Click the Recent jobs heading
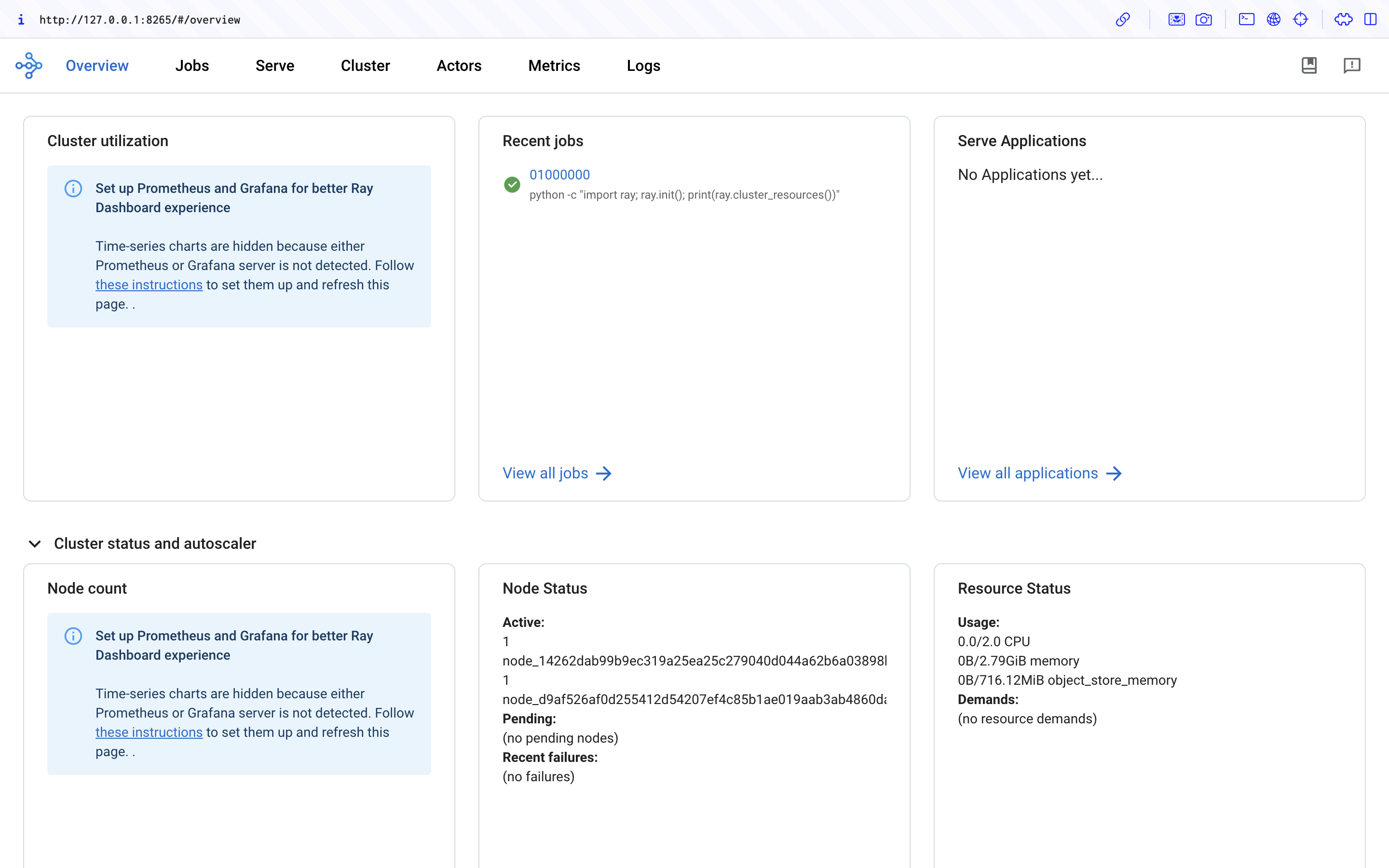This screenshot has height=868, width=1389. click(543, 141)
